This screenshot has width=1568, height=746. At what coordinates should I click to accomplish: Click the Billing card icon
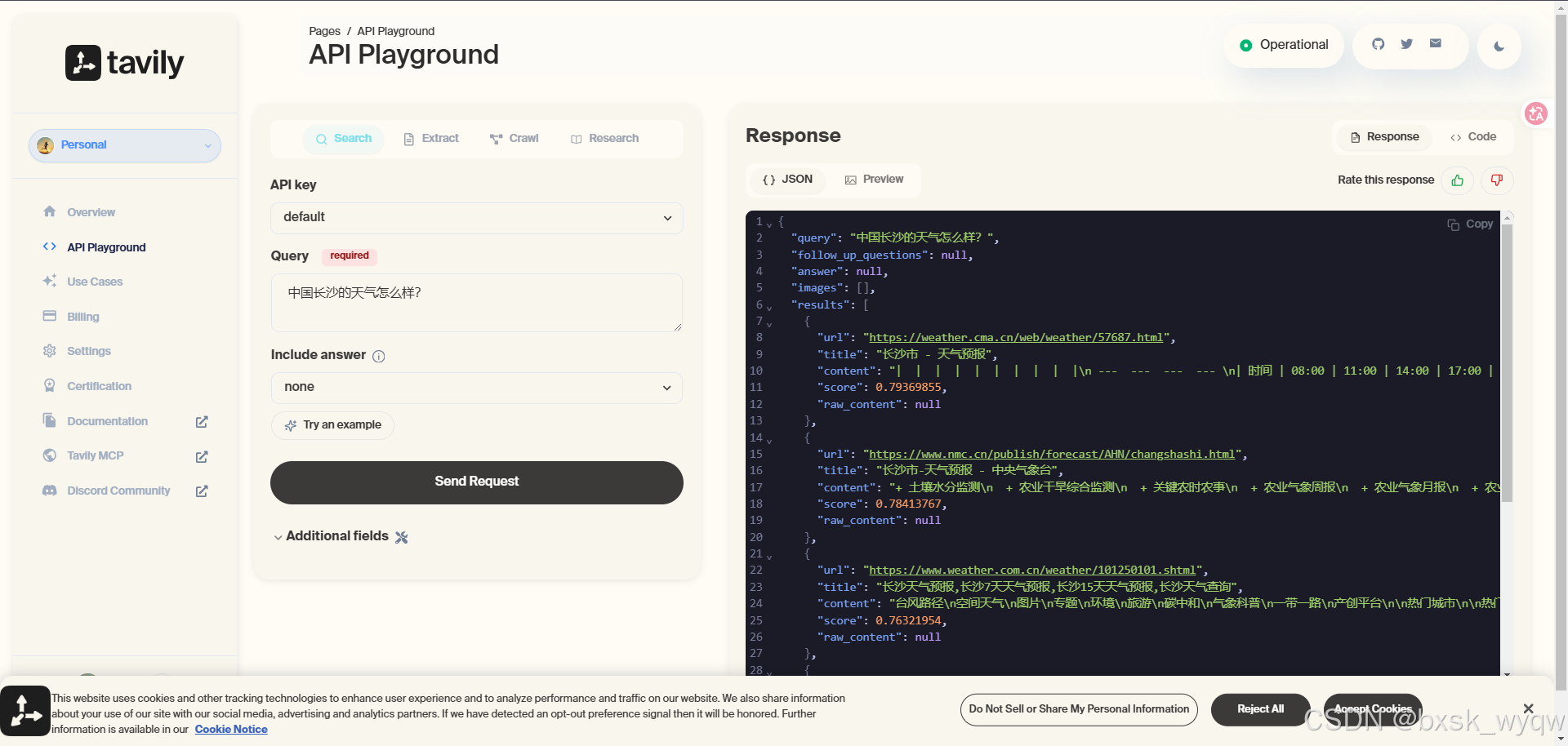click(50, 316)
